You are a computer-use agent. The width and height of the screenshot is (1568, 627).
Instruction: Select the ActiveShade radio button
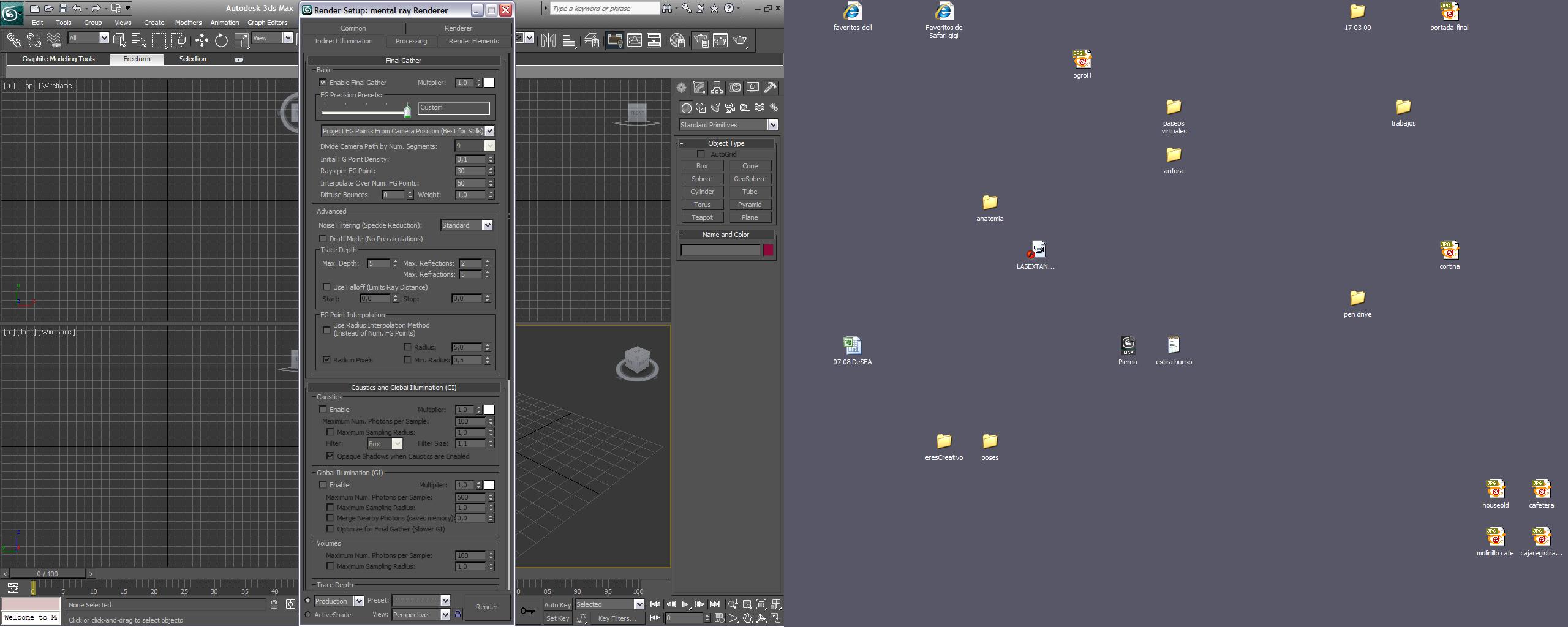[307, 615]
